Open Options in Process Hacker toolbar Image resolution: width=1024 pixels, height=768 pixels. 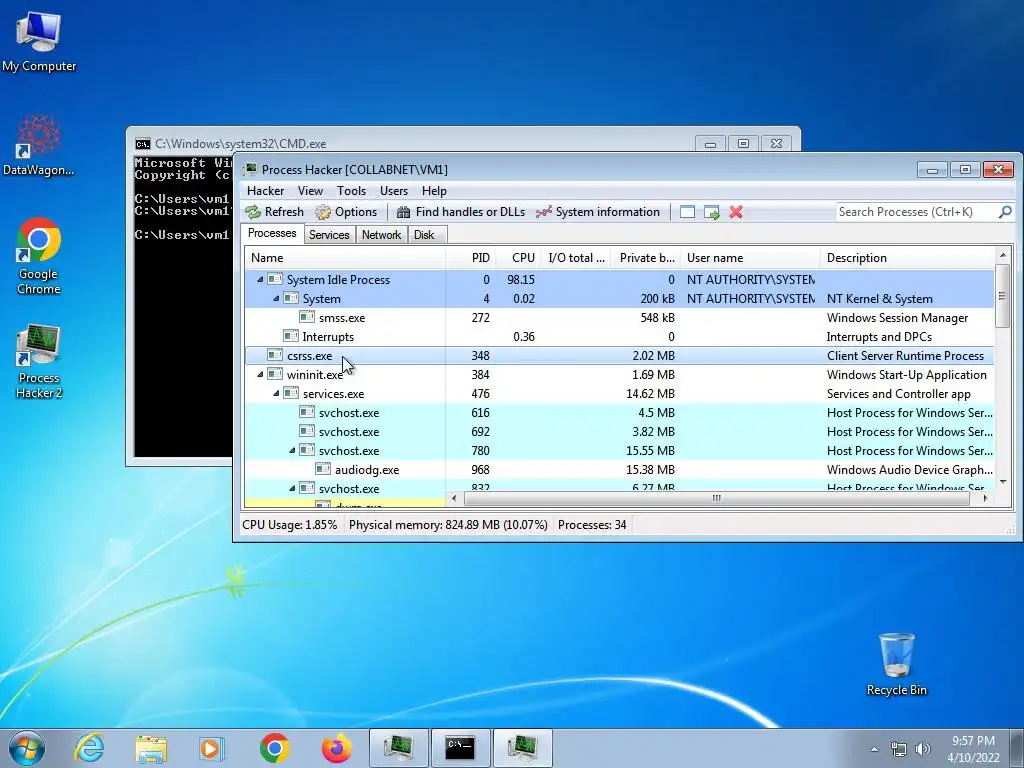tap(346, 212)
